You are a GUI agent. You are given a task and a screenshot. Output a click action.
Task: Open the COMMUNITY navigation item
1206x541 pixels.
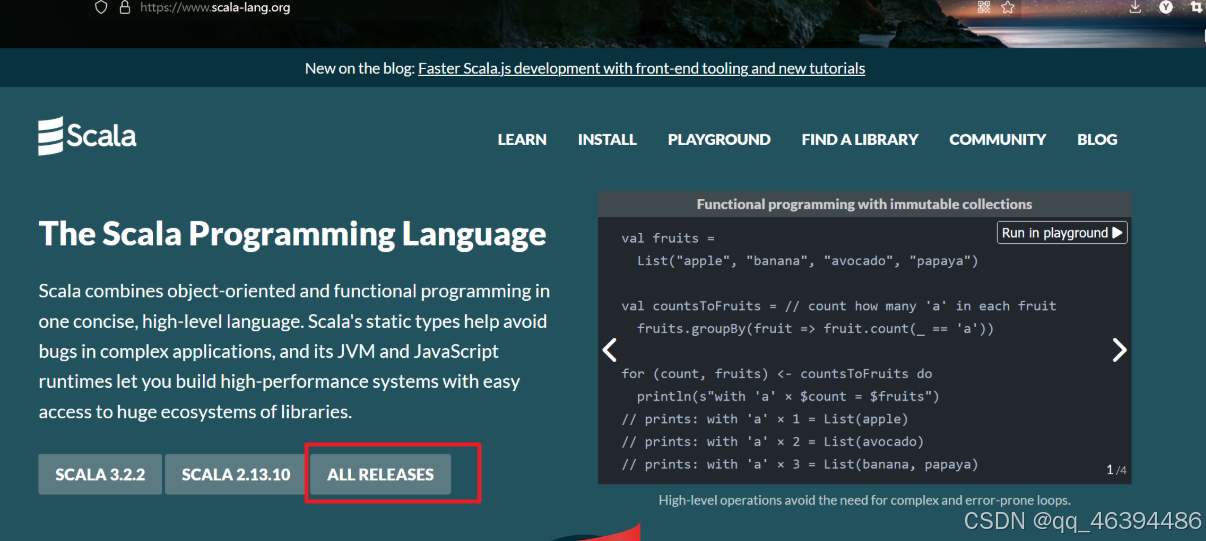point(997,140)
